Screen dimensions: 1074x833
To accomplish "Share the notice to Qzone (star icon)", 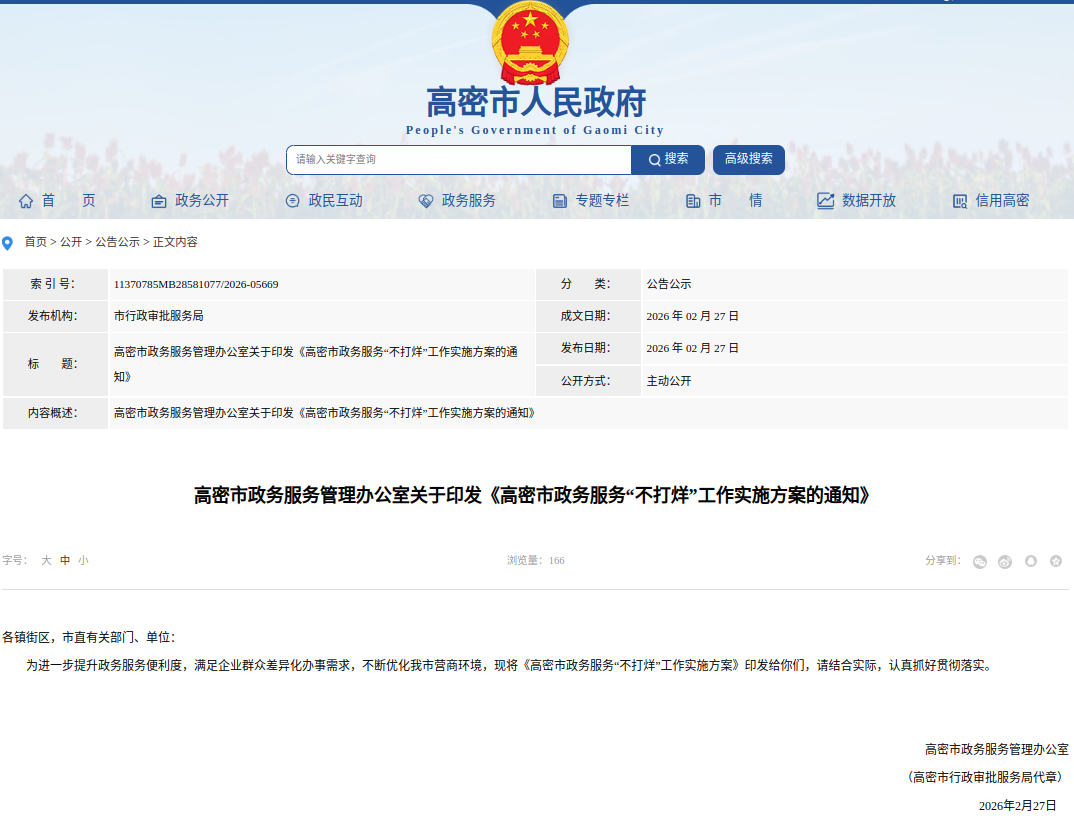I will pyautogui.click(x=1056, y=561).
